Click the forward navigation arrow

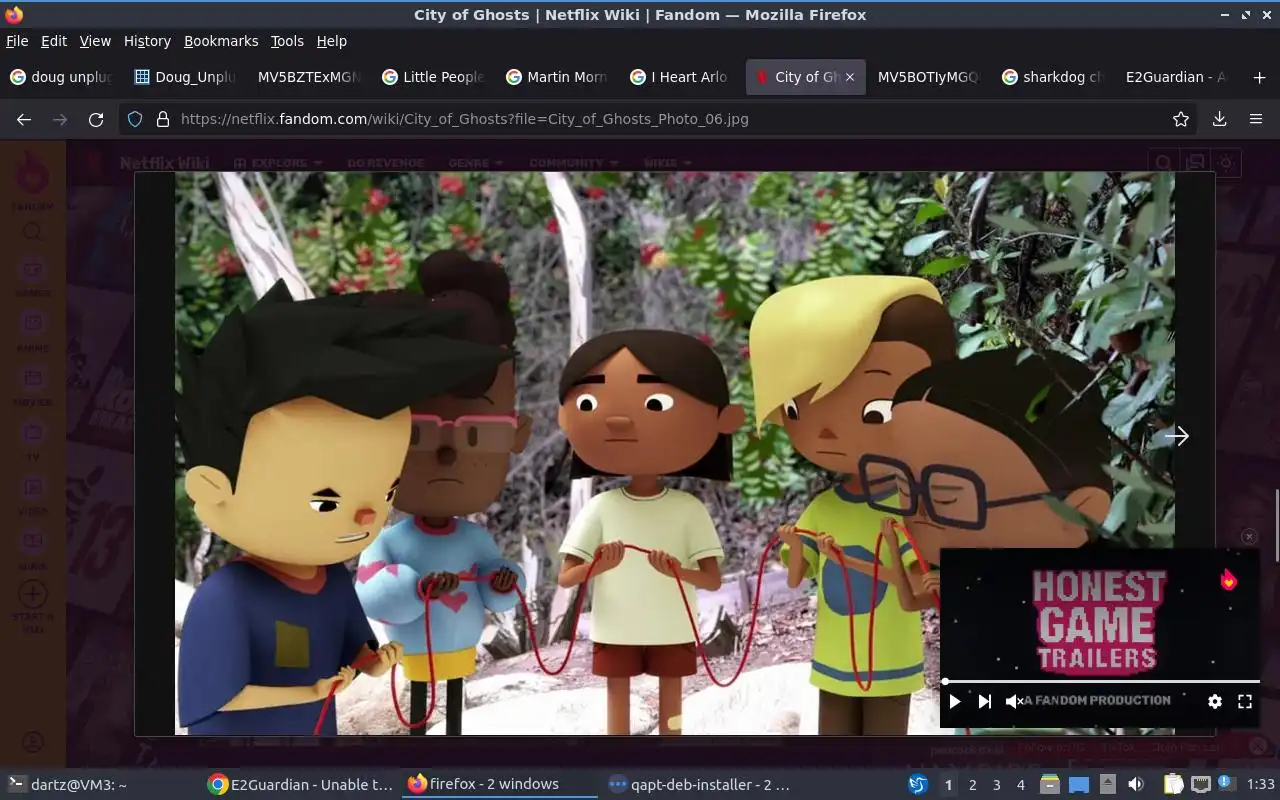click(x=60, y=119)
